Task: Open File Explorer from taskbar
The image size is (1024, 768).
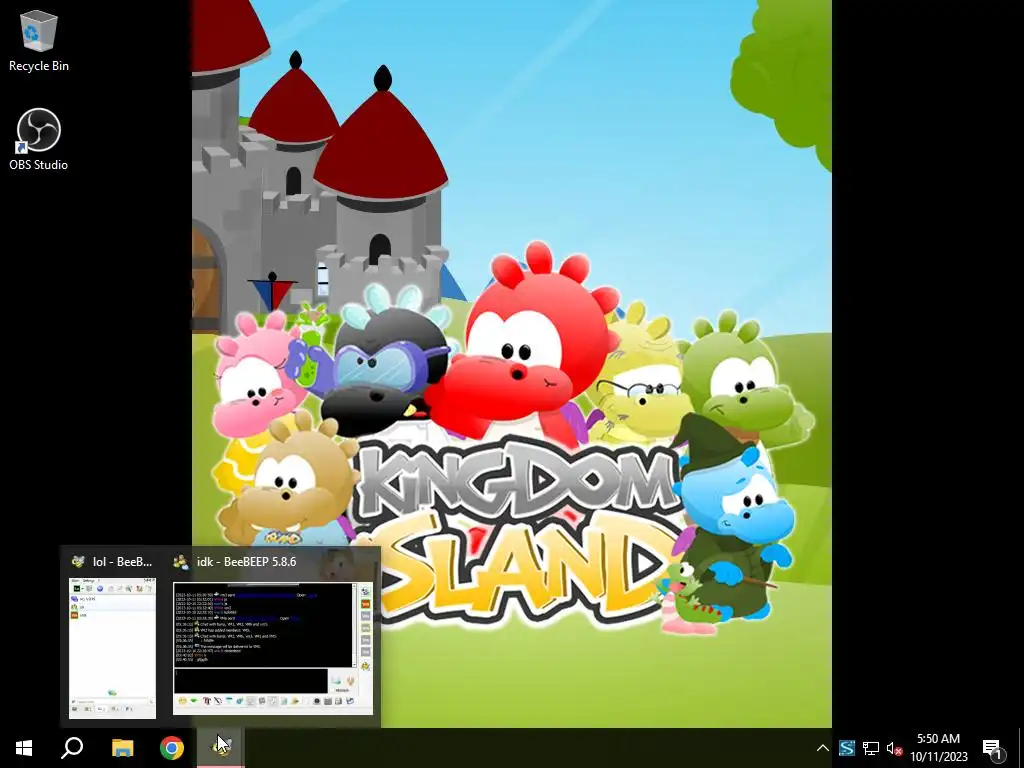Action: [x=122, y=748]
